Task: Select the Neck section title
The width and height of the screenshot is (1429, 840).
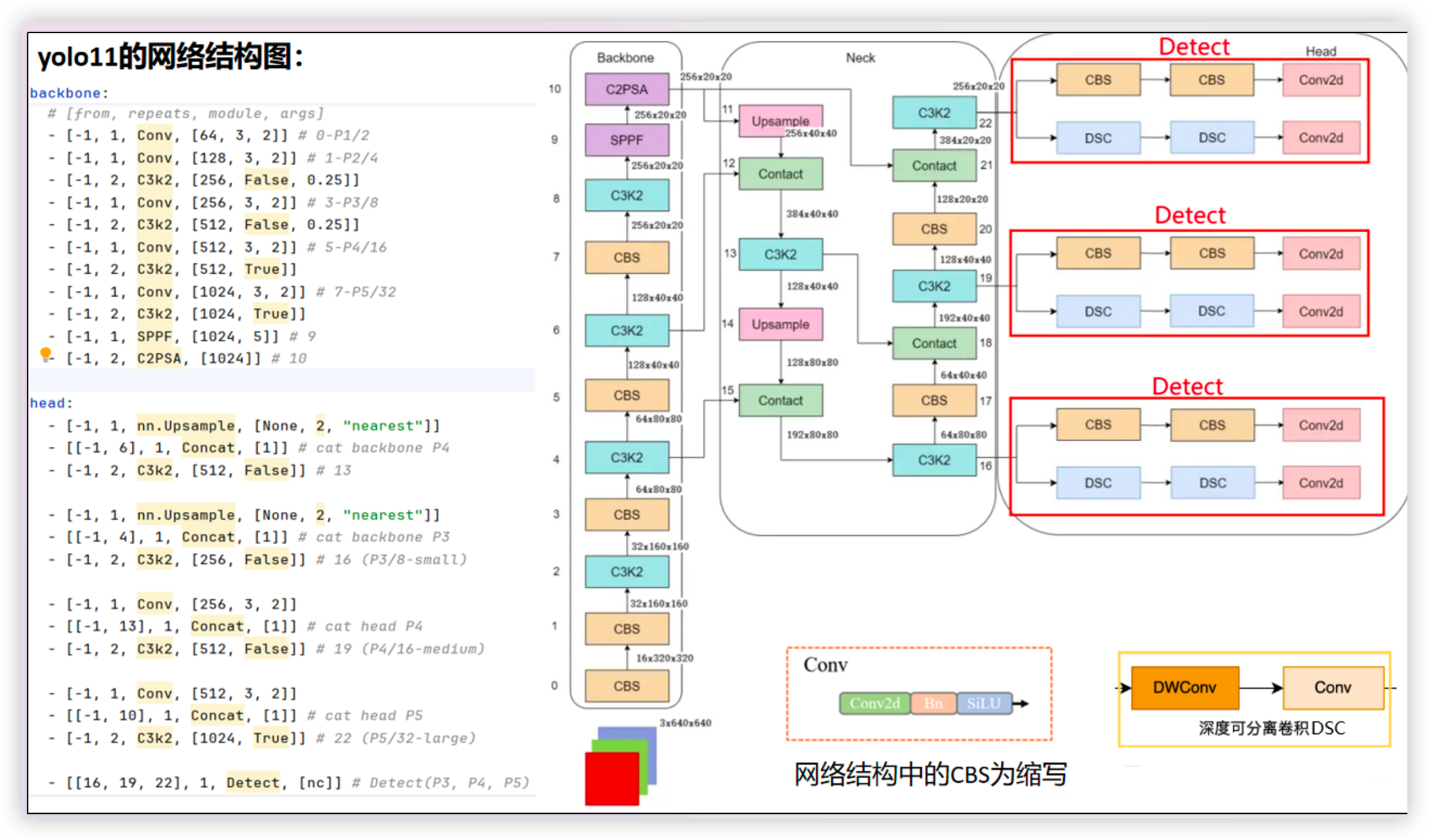Action: (x=860, y=57)
